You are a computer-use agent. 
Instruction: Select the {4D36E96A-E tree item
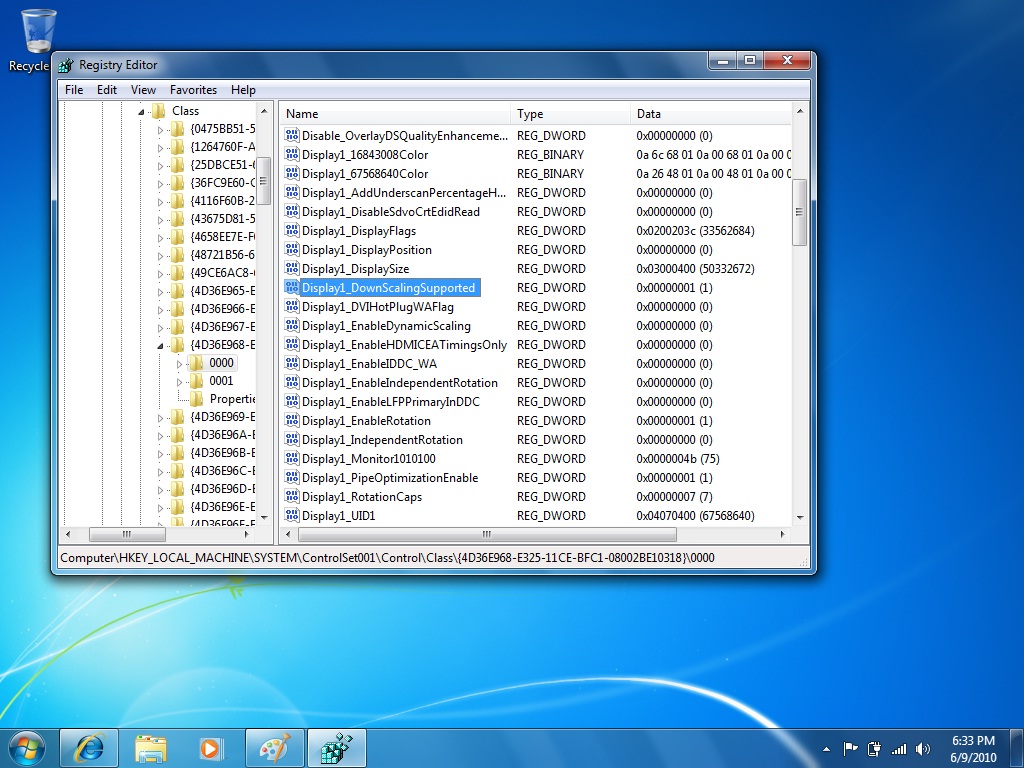[223, 434]
